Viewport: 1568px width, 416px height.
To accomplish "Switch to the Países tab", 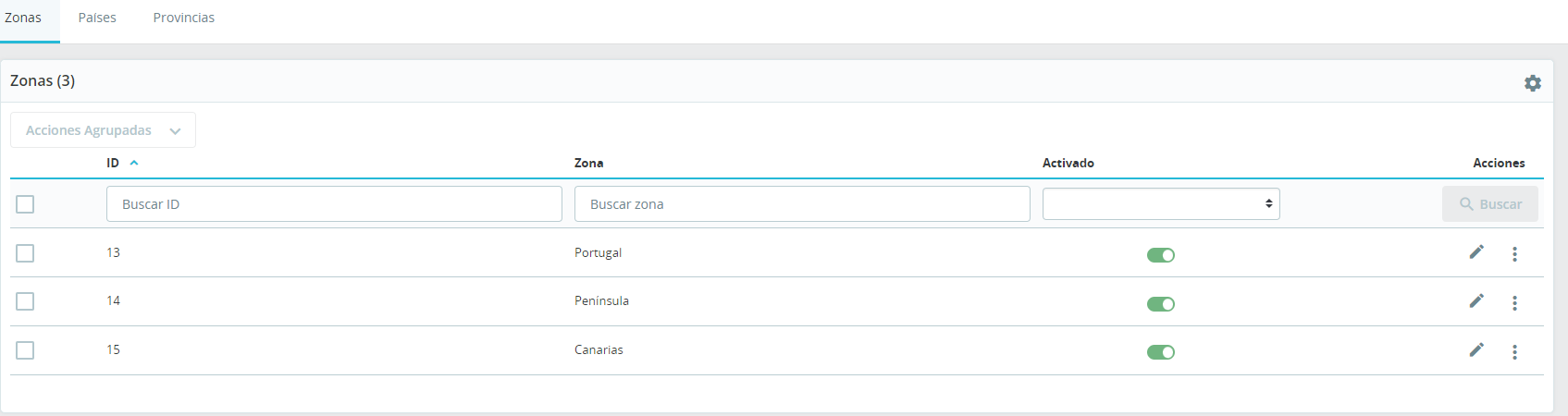I will pos(97,18).
